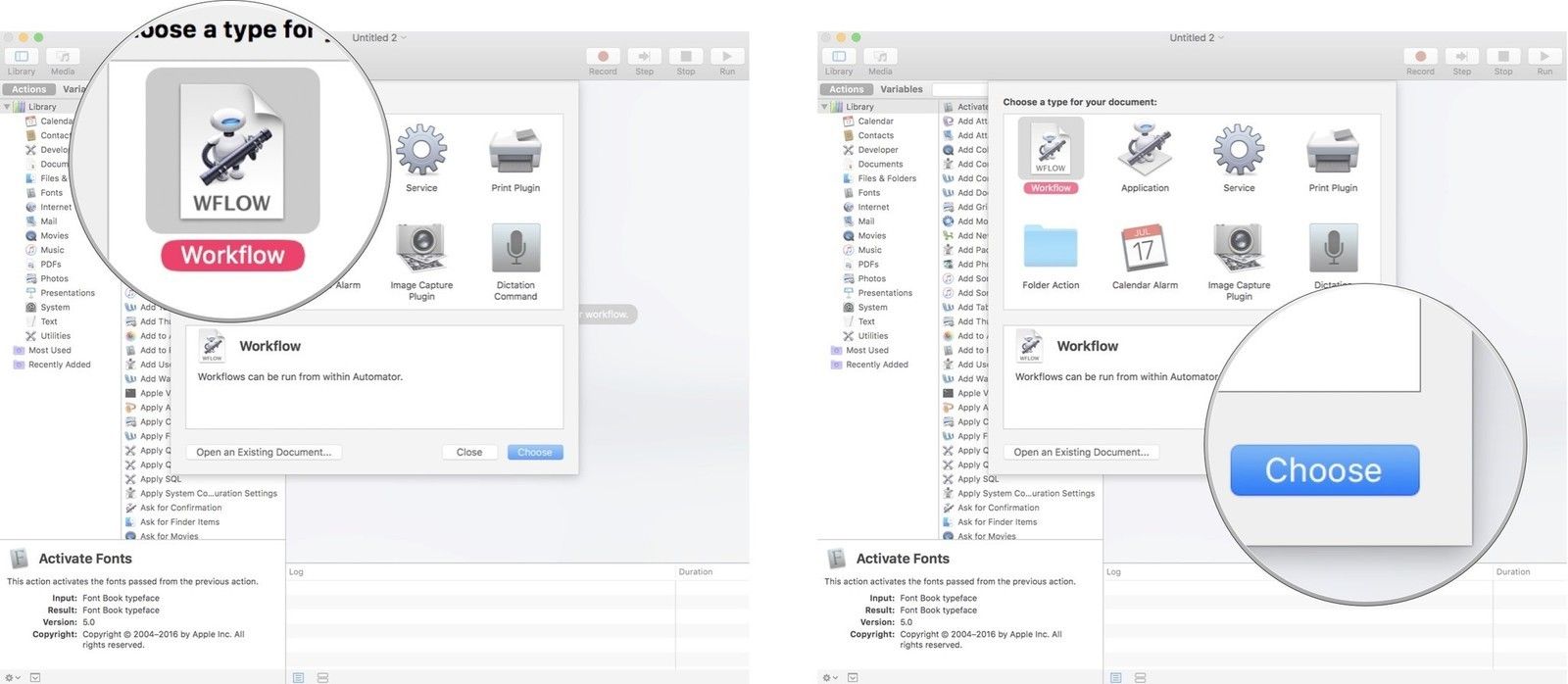
Task: Select Recently Added in the right window sidebar
Action: 876,365
